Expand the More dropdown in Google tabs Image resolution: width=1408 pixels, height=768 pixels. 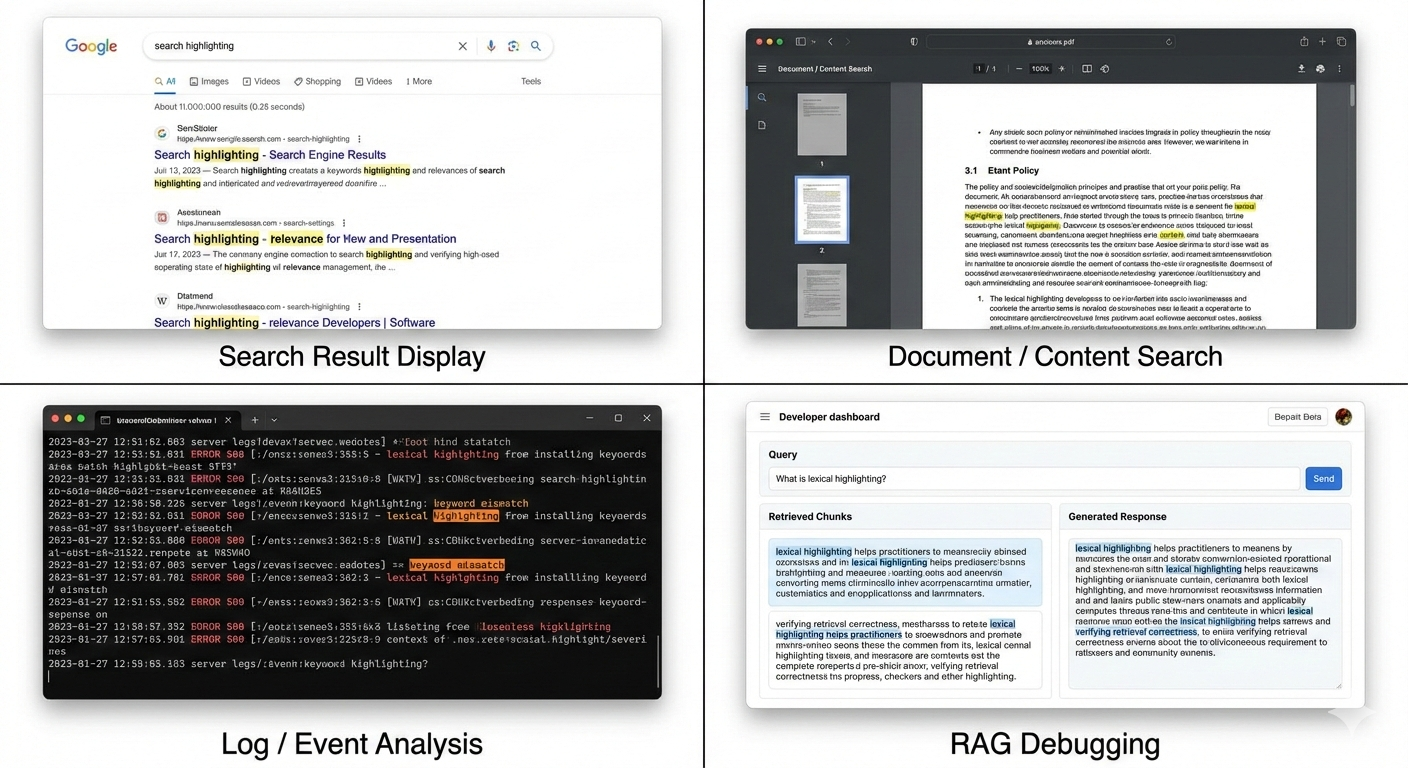tap(419, 82)
